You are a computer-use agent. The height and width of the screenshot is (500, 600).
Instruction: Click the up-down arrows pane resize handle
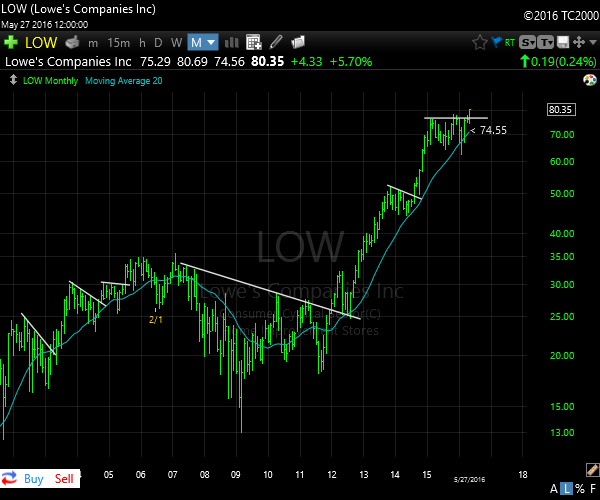(x=13, y=80)
